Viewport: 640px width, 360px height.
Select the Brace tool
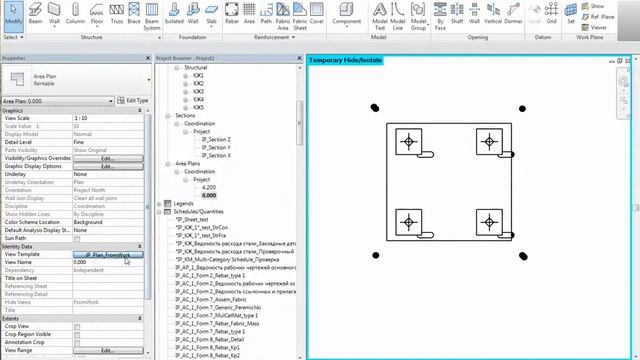coord(134,14)
